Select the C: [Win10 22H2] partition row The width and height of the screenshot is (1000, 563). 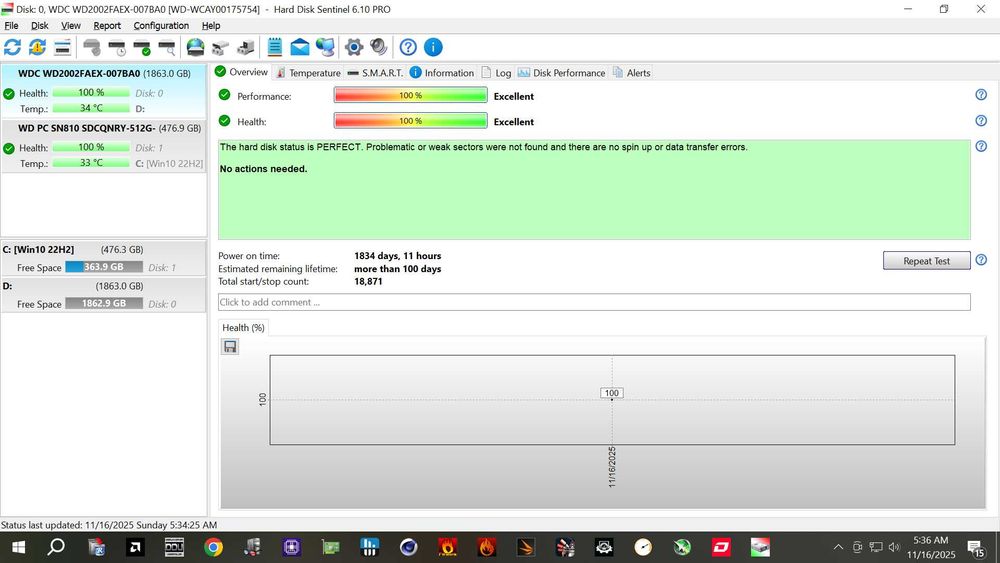pos(103,258)
